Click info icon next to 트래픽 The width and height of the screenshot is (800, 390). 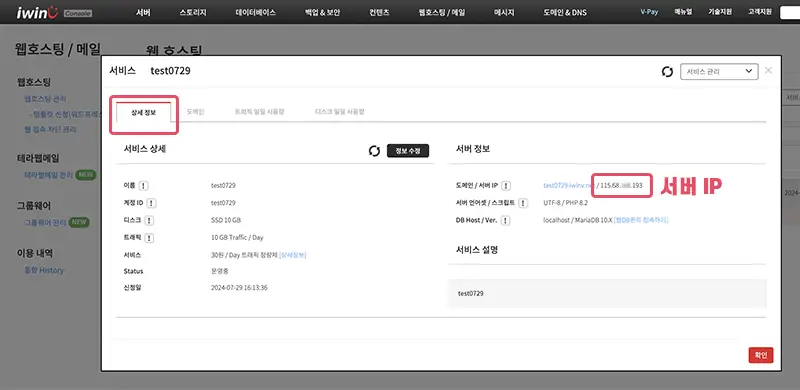[x=149, y=238]
